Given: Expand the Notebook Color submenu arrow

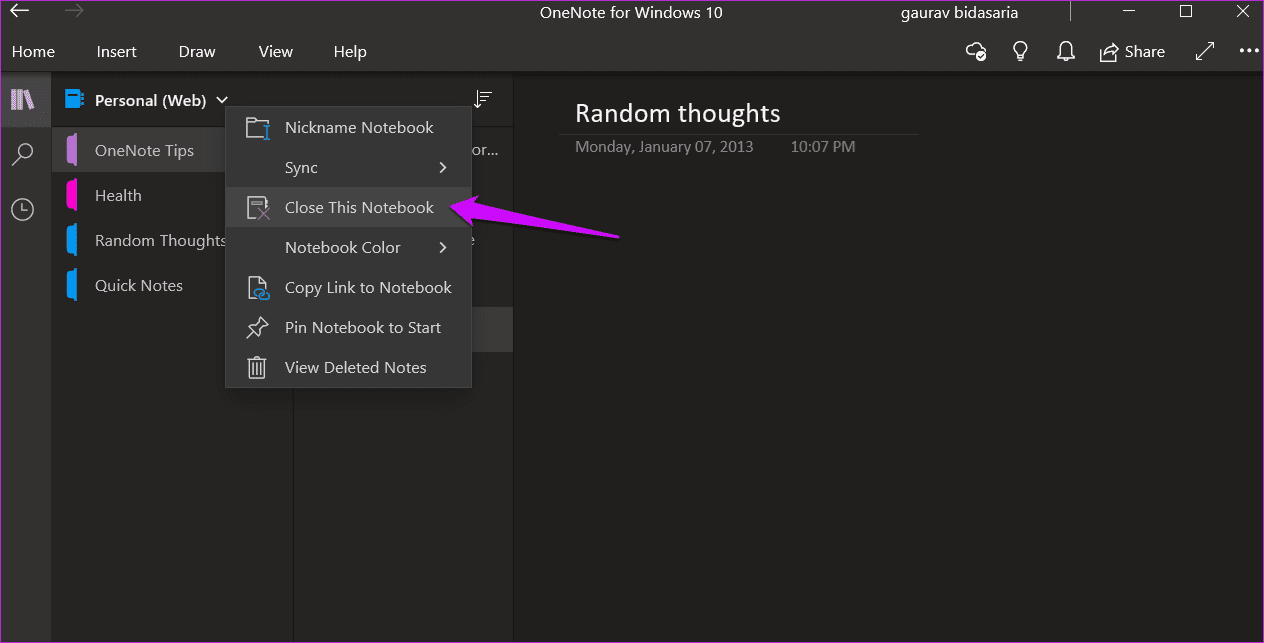Looking at the screenshot, I should pos(443,247).
